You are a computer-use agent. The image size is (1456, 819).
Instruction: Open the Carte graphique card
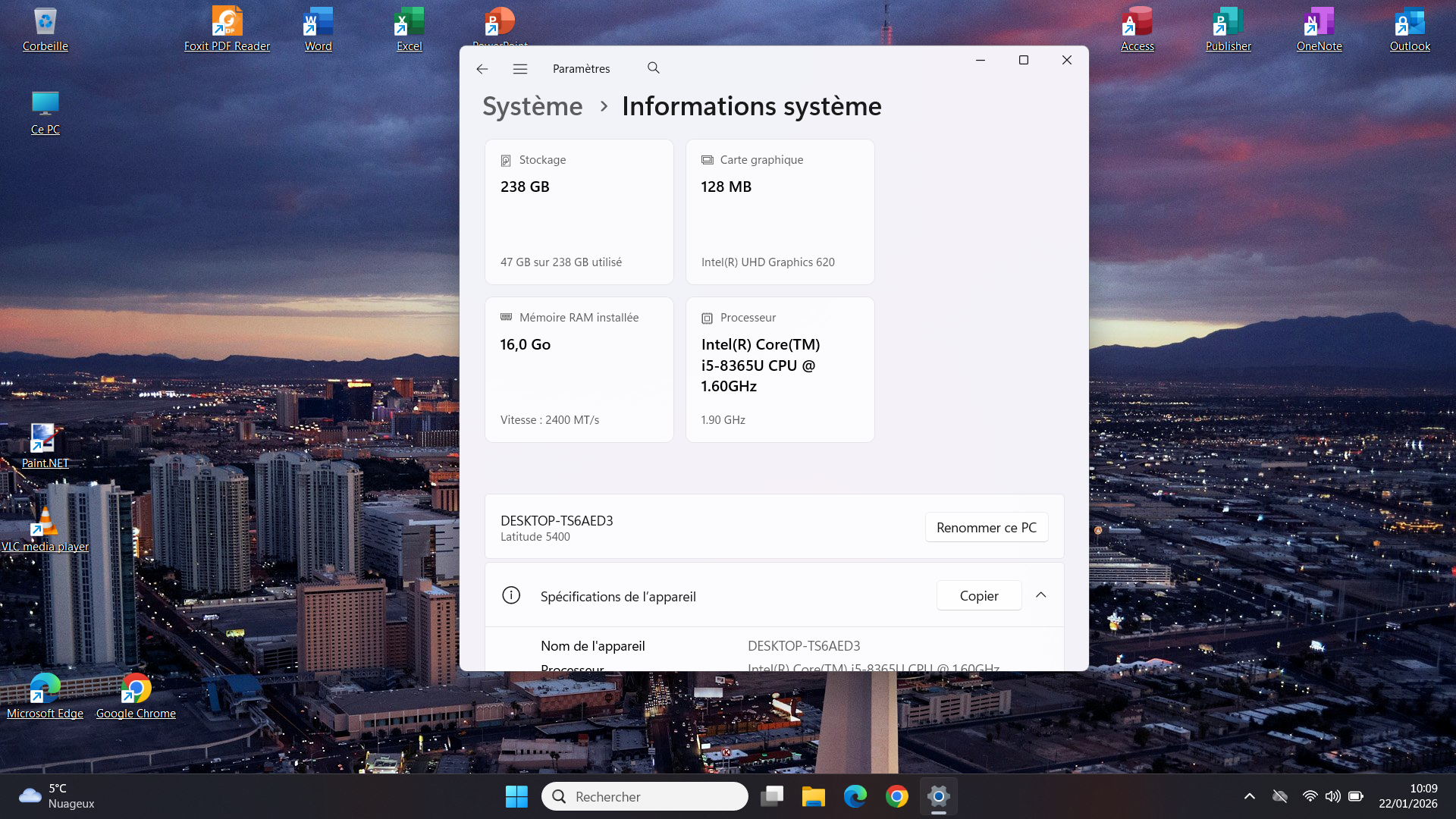[780, 212]
